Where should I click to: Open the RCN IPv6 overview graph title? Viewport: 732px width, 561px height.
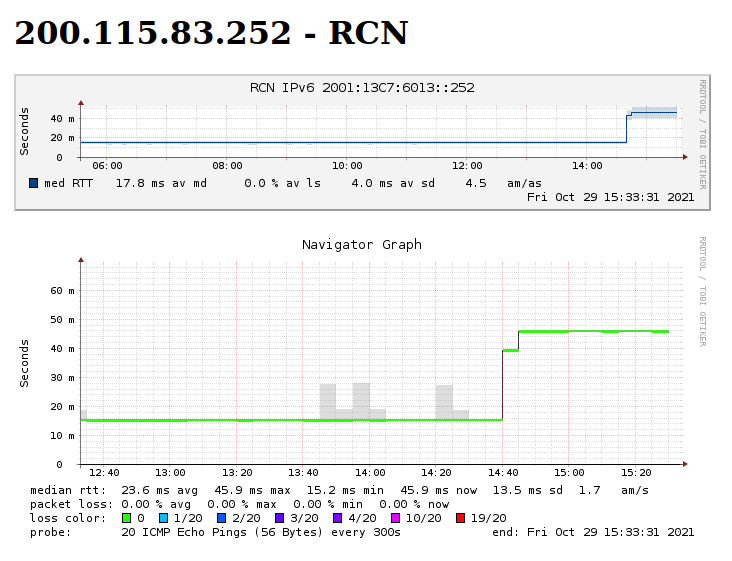click(362, 88)
